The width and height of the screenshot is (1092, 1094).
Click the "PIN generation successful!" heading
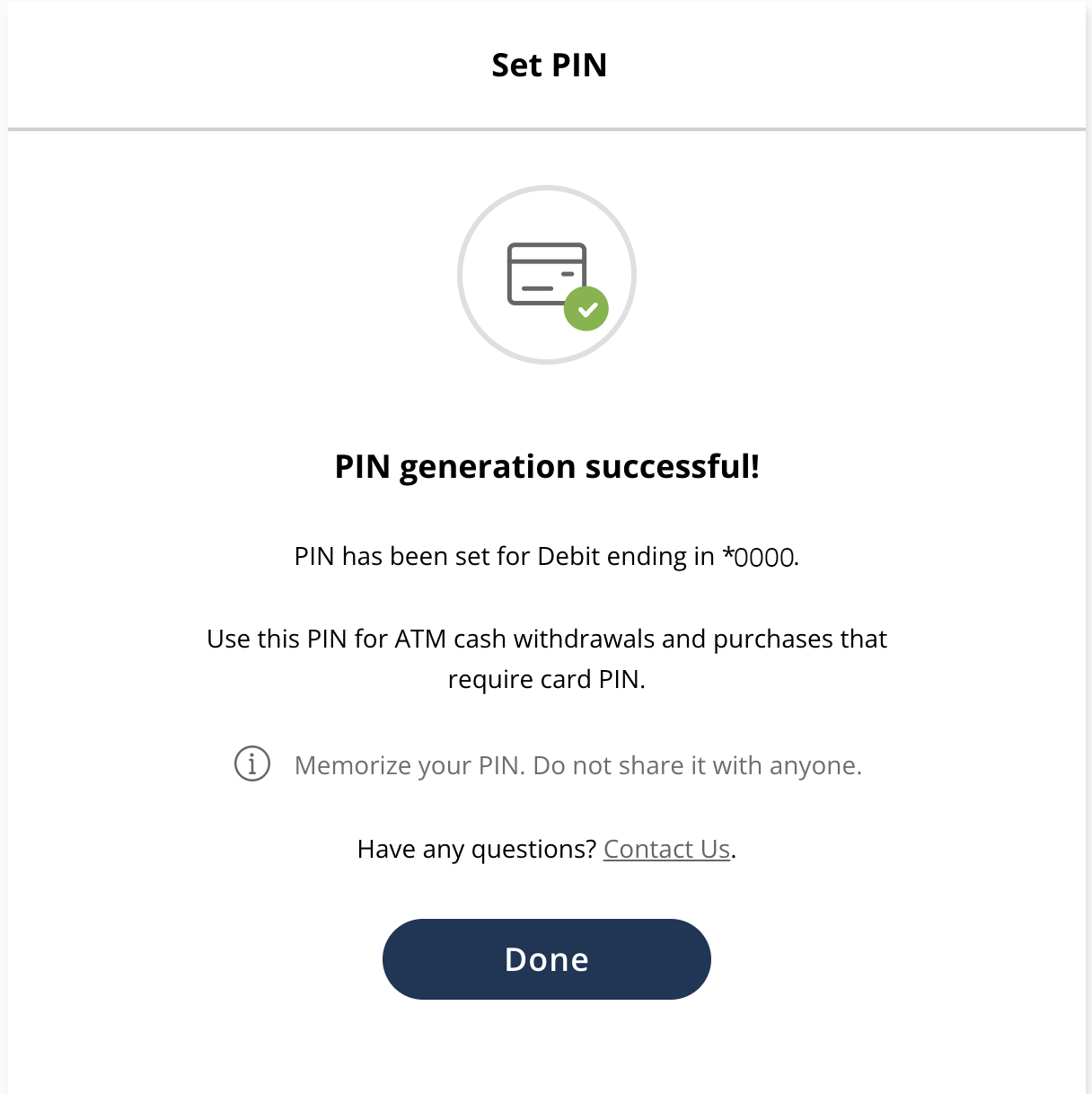[x=547, y=466]
